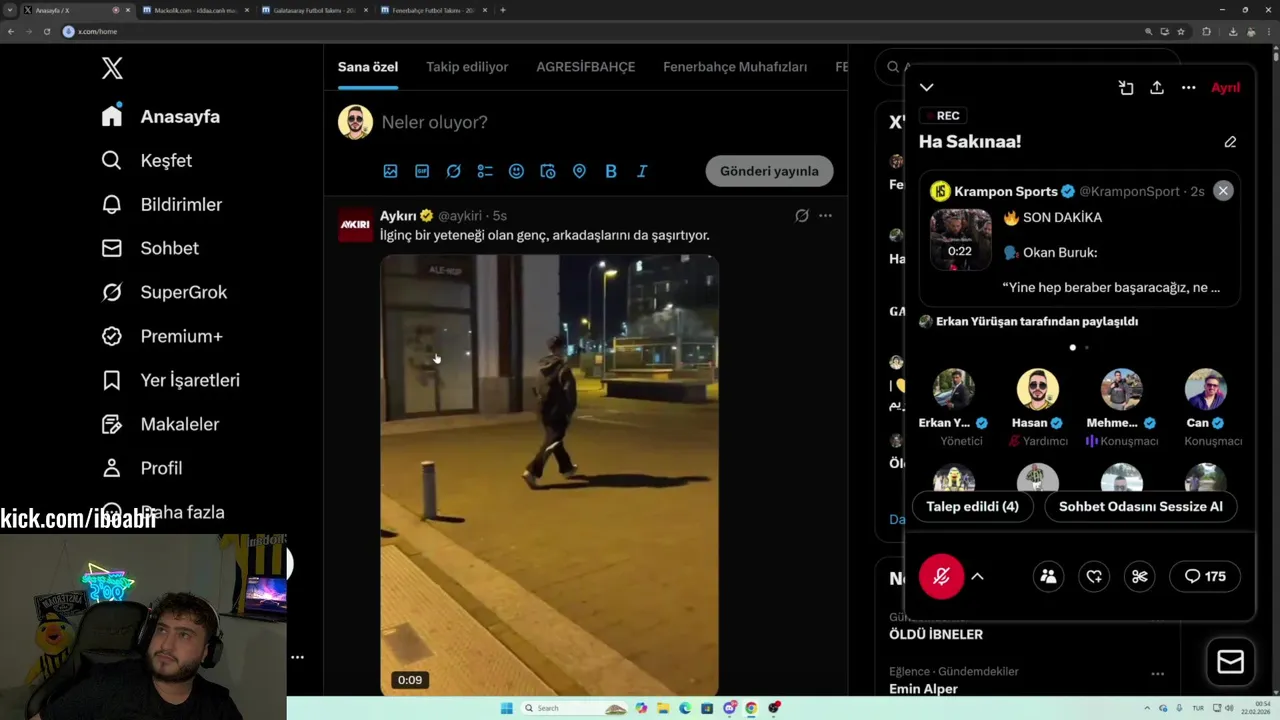Click Gönderi yayınla button
The width and height of the screenshot is (1280, 720).
[x=769, y=171]
